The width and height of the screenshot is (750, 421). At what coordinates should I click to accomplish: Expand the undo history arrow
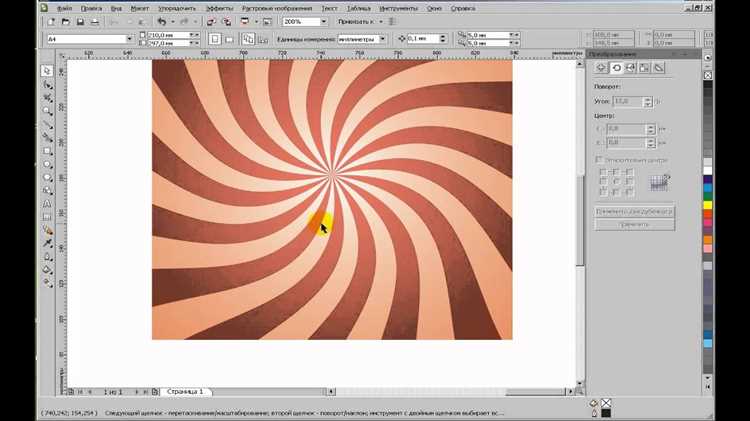tap(172, 22)
